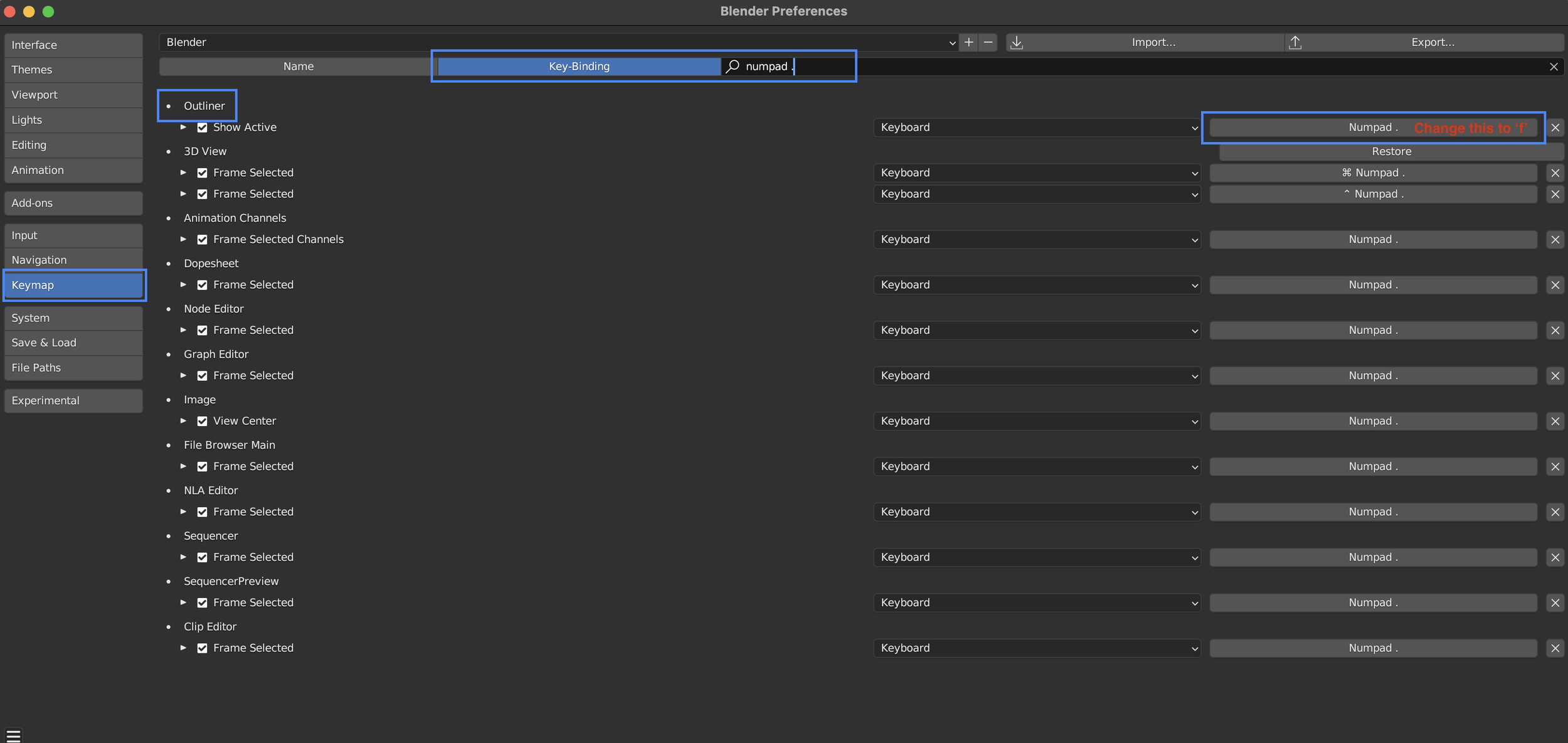Open the Add-ons preferences section
The image size is (1568, 743).
click(x=73, y=203)
